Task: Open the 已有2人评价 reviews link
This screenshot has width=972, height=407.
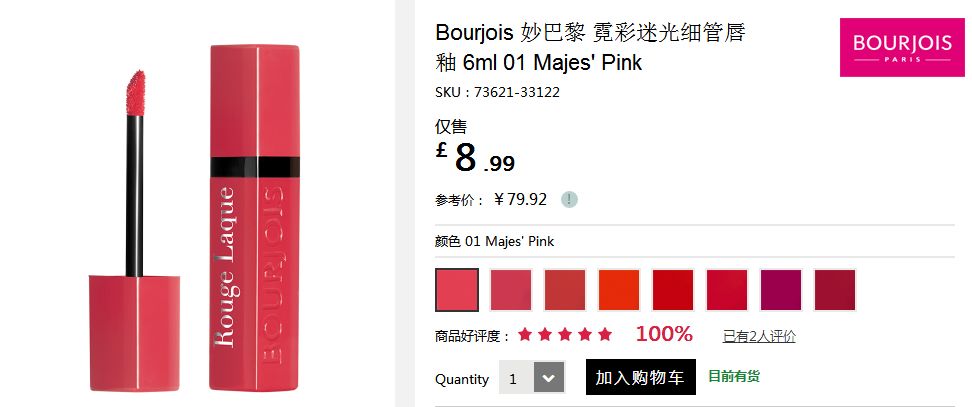Action: pos(759,336)
